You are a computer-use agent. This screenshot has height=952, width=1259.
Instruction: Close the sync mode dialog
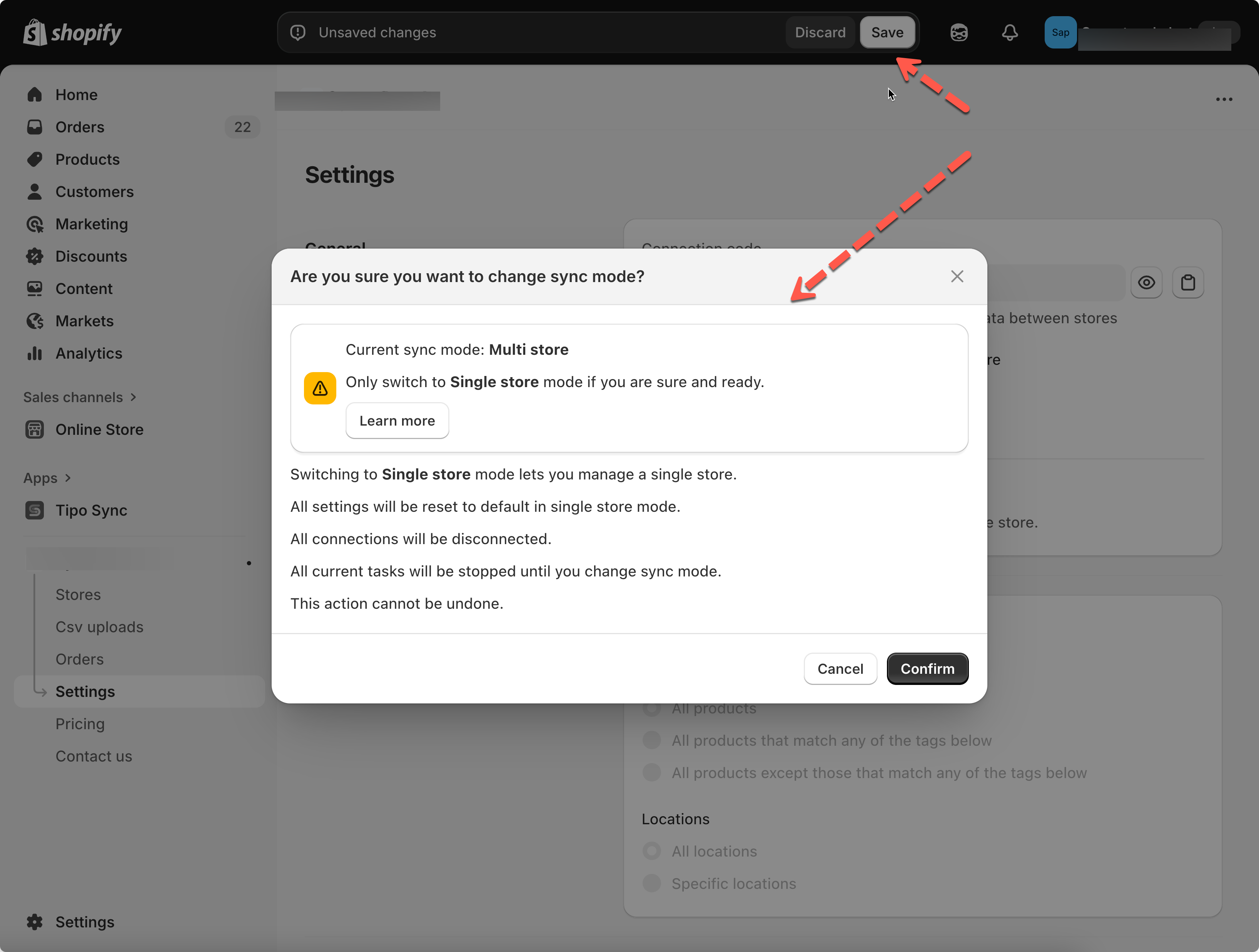click(957, 277)
